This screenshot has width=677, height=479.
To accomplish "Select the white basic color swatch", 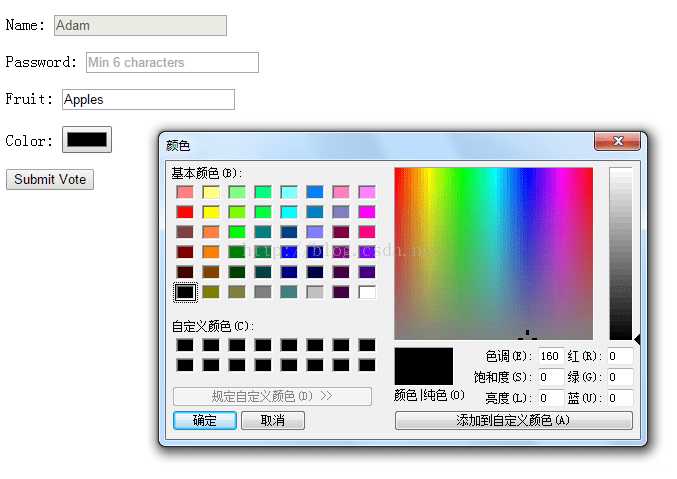I will click(367, 292).
